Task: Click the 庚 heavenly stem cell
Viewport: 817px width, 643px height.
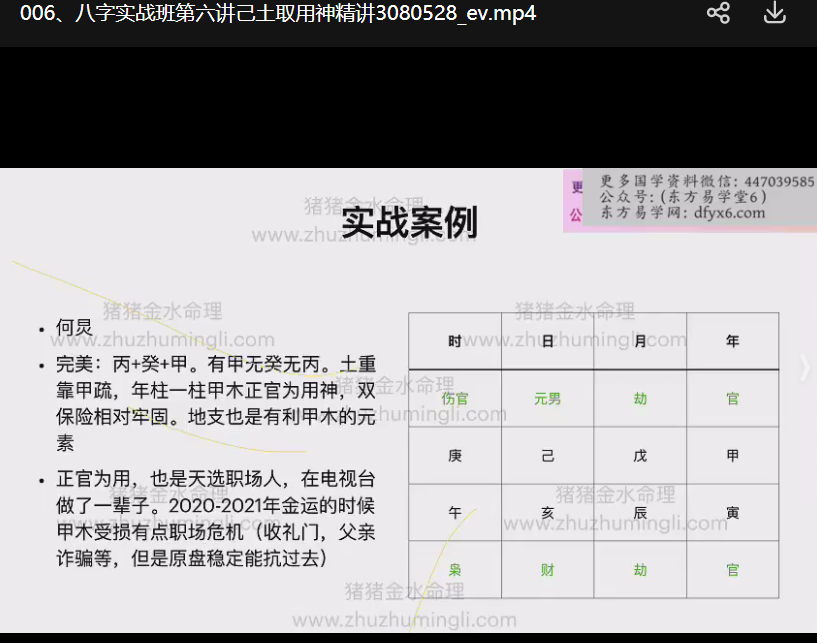Action: point(455,456)
